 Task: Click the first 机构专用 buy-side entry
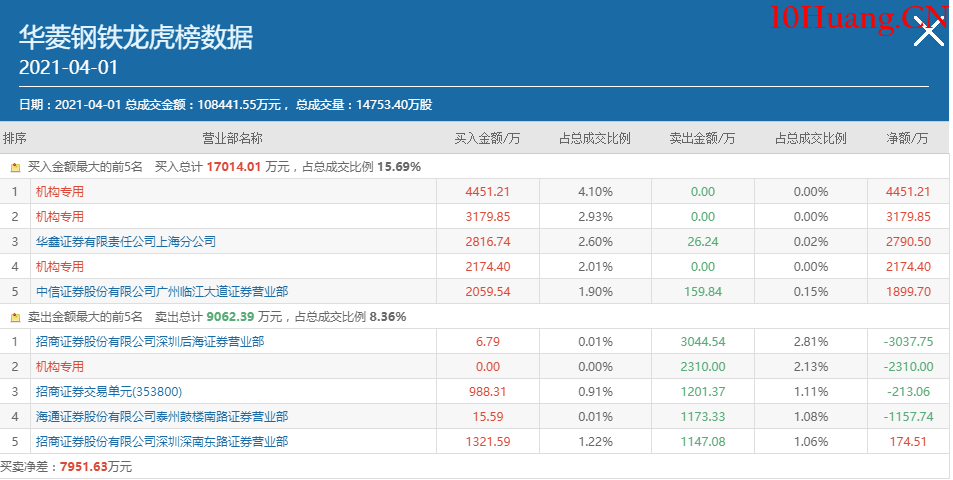coord(60,192)
